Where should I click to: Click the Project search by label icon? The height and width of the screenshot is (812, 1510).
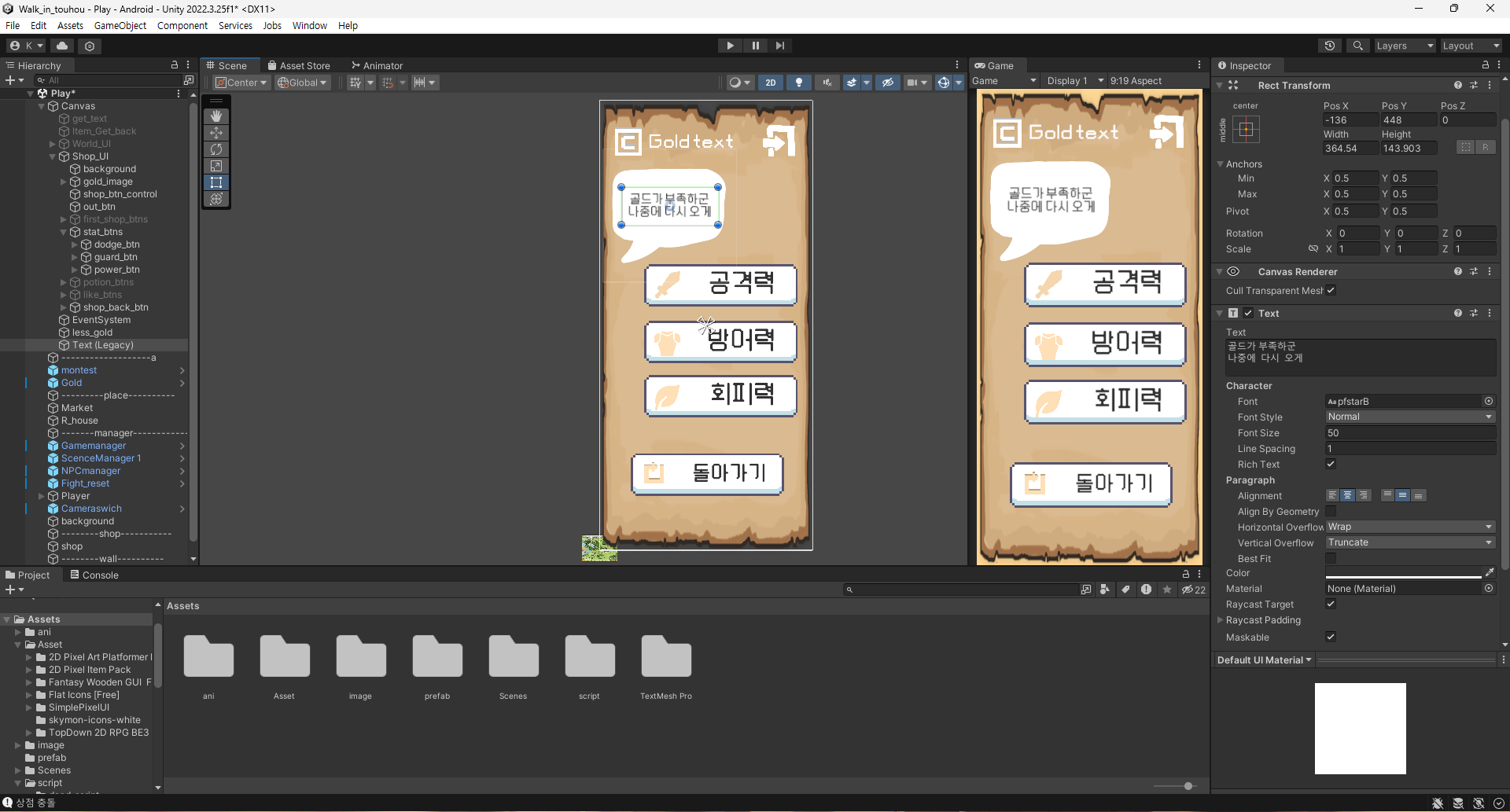click(1125, 590)
